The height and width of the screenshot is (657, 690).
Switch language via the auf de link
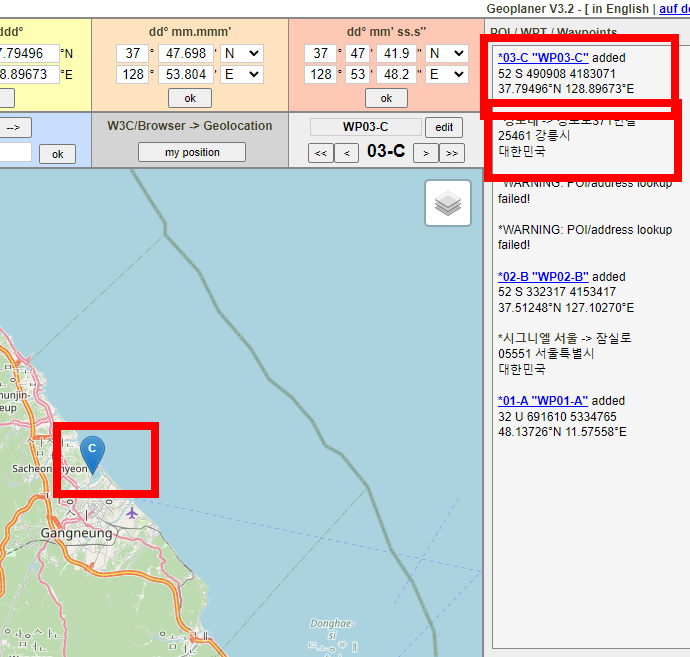(674, 9)
